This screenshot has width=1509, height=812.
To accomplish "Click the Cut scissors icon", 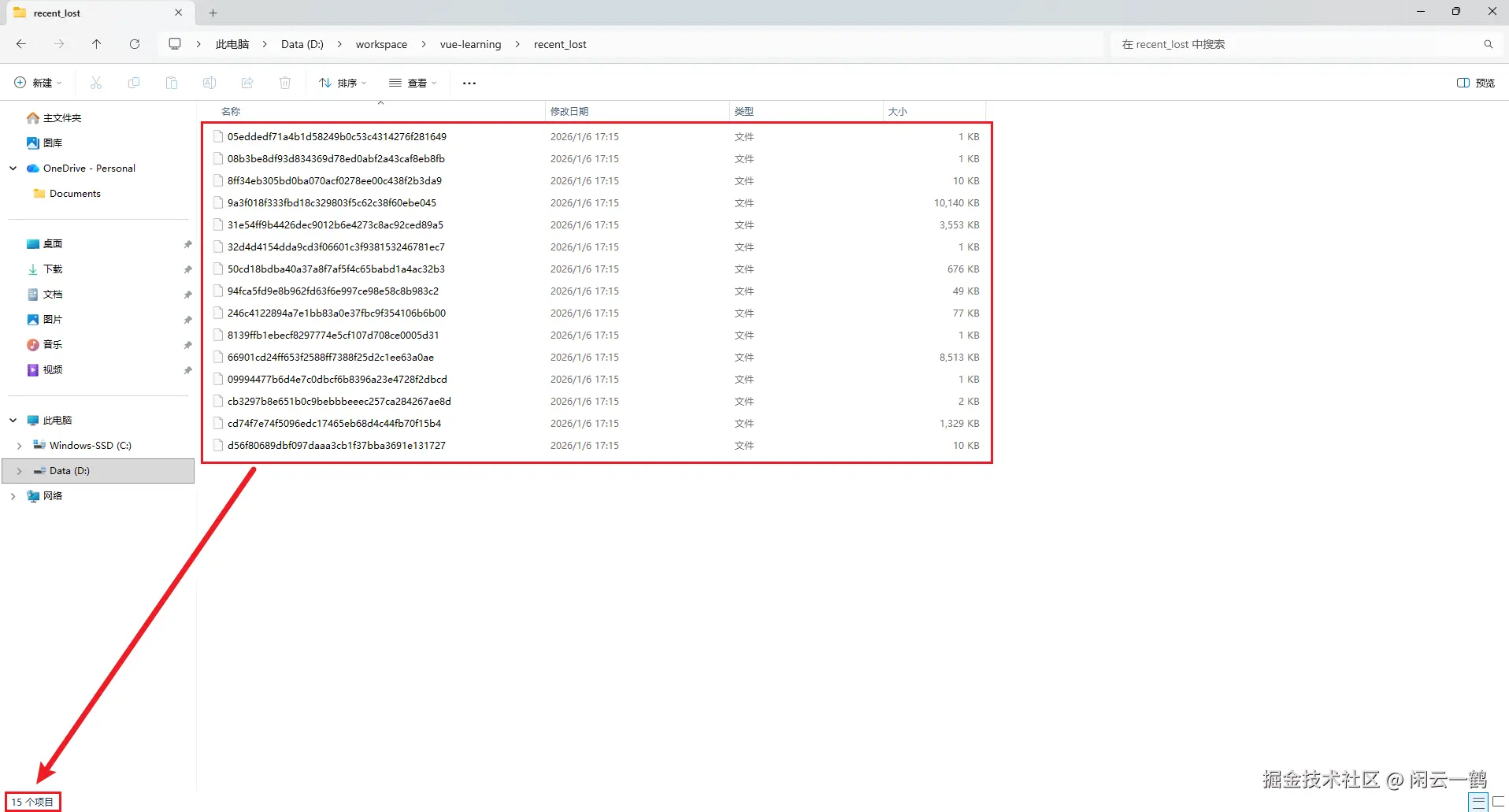I will (96, 83).
